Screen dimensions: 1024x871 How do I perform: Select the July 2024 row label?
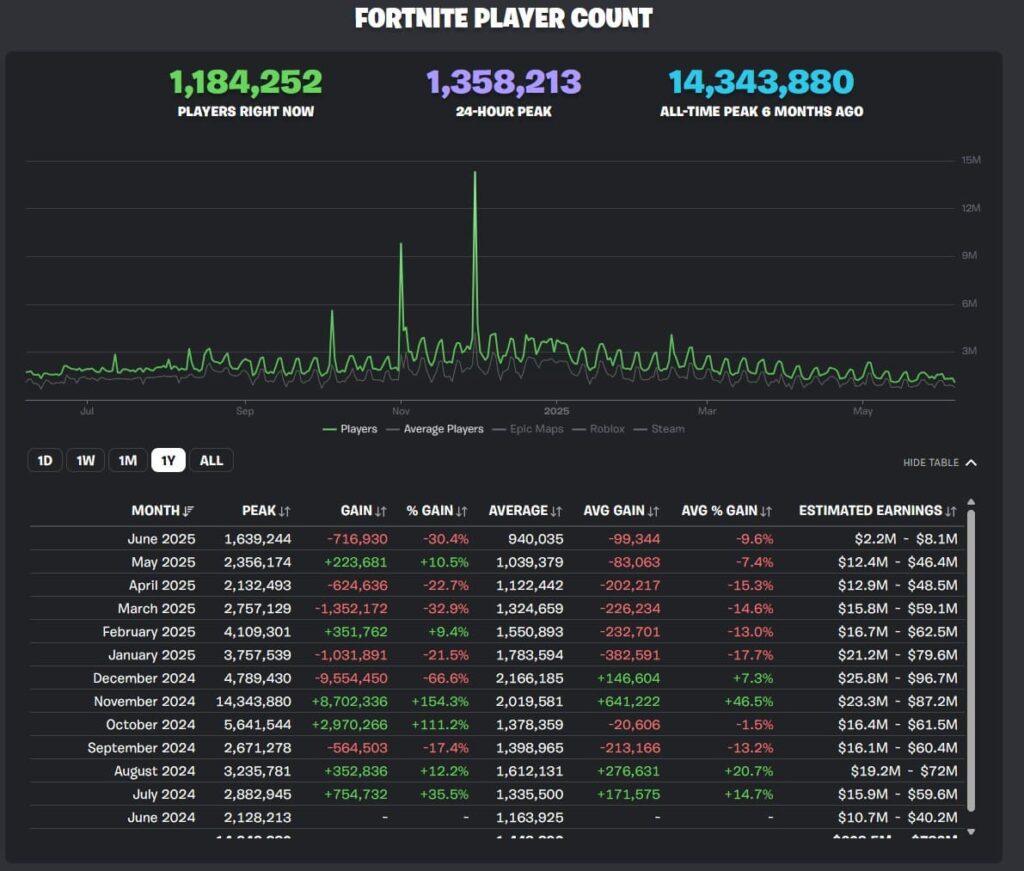point(164,794)
